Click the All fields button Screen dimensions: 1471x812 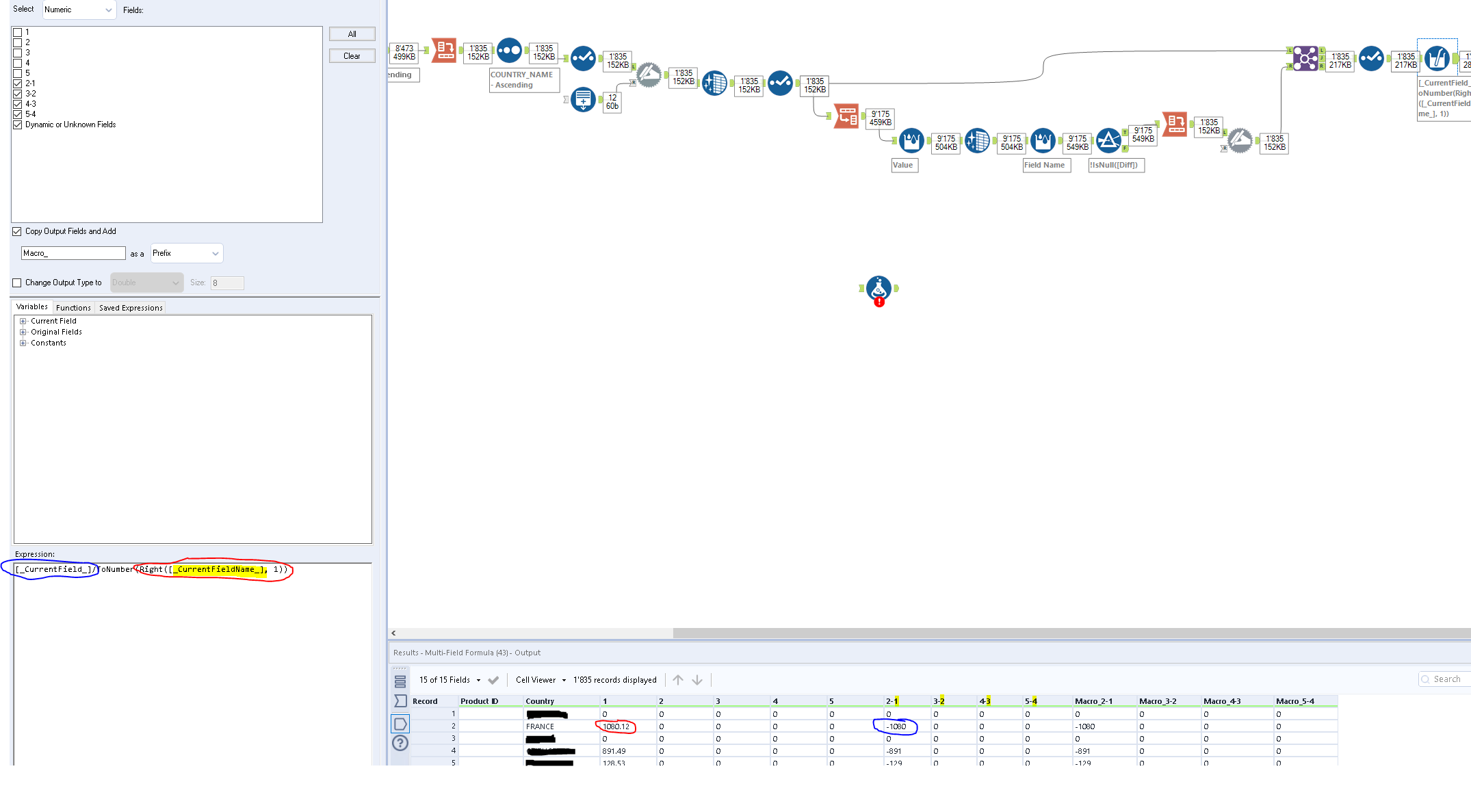tap(352, 34)
